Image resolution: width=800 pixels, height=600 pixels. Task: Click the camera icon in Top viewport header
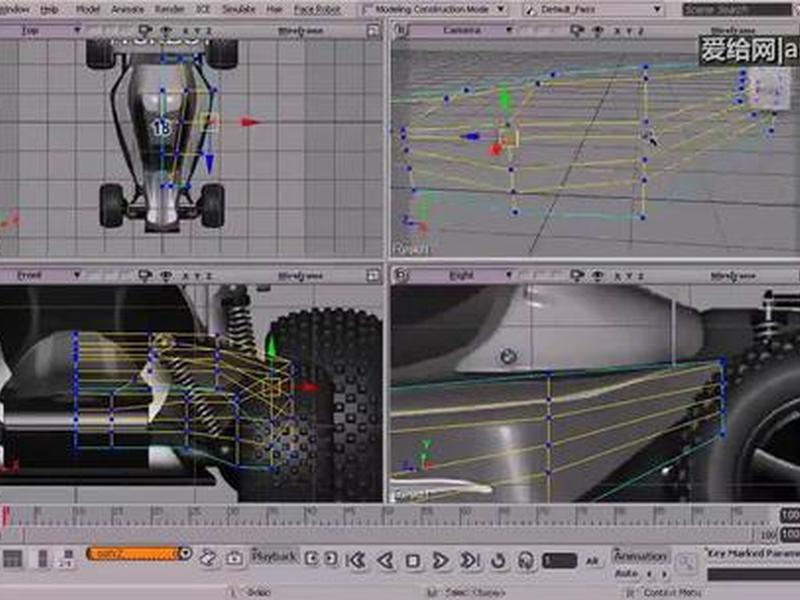(x=145, y=31)
